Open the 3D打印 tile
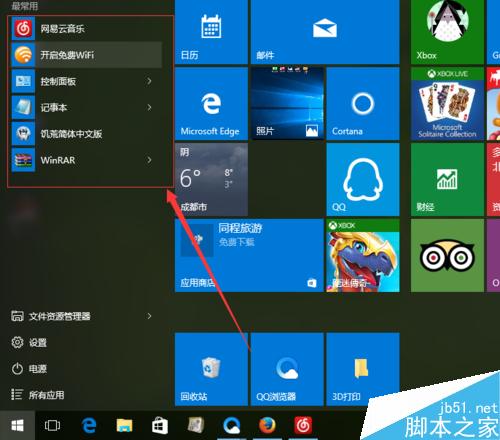 pos(363,369)
